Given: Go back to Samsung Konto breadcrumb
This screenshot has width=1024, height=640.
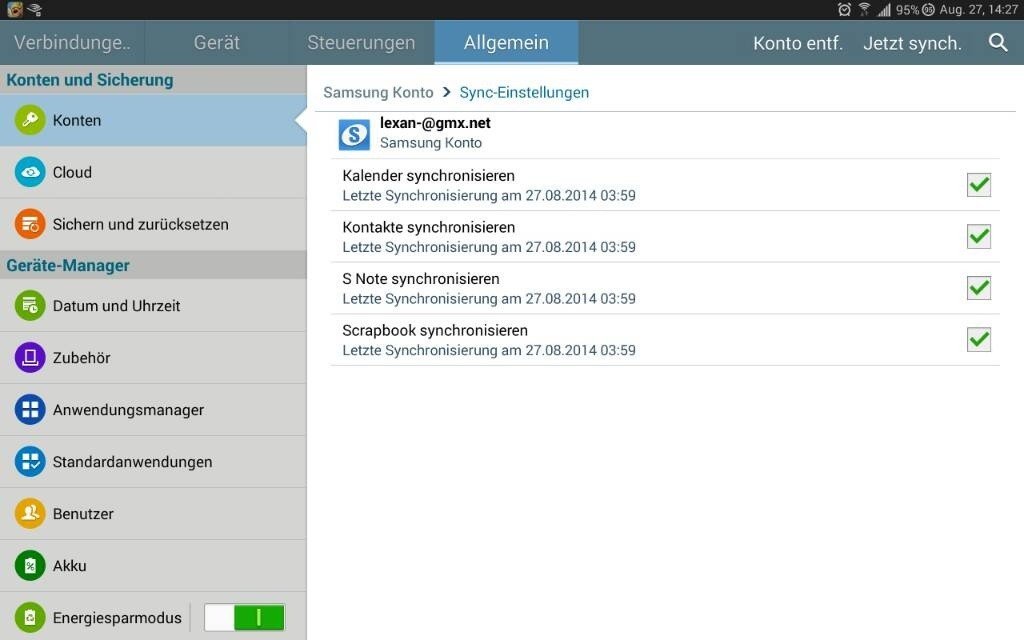Looking at the screenshot, I should coord(378,92).
